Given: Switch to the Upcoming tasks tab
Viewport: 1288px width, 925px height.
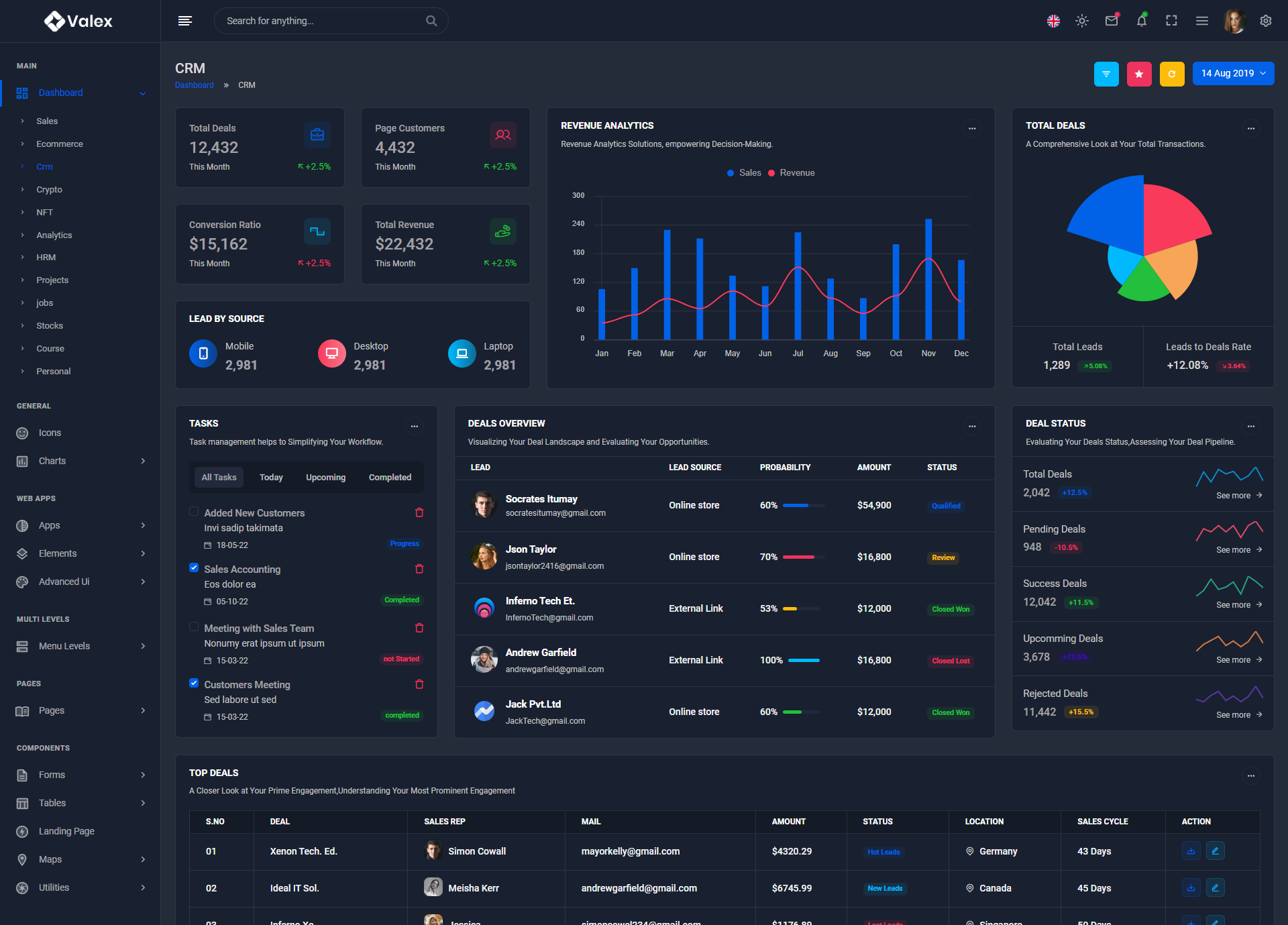Looking at the screenshot, I should 325,478.
